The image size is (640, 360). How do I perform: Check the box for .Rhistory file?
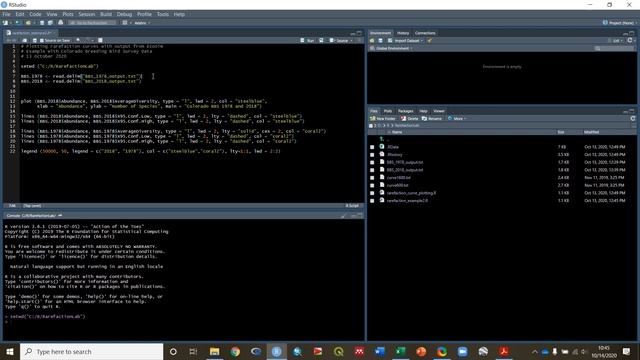372,155
